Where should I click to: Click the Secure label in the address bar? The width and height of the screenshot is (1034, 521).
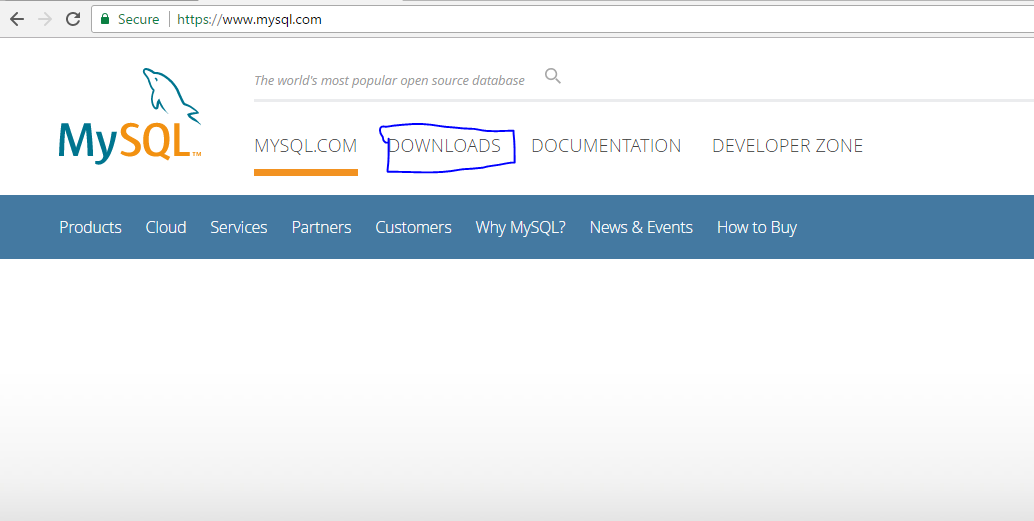coord(138,19)
